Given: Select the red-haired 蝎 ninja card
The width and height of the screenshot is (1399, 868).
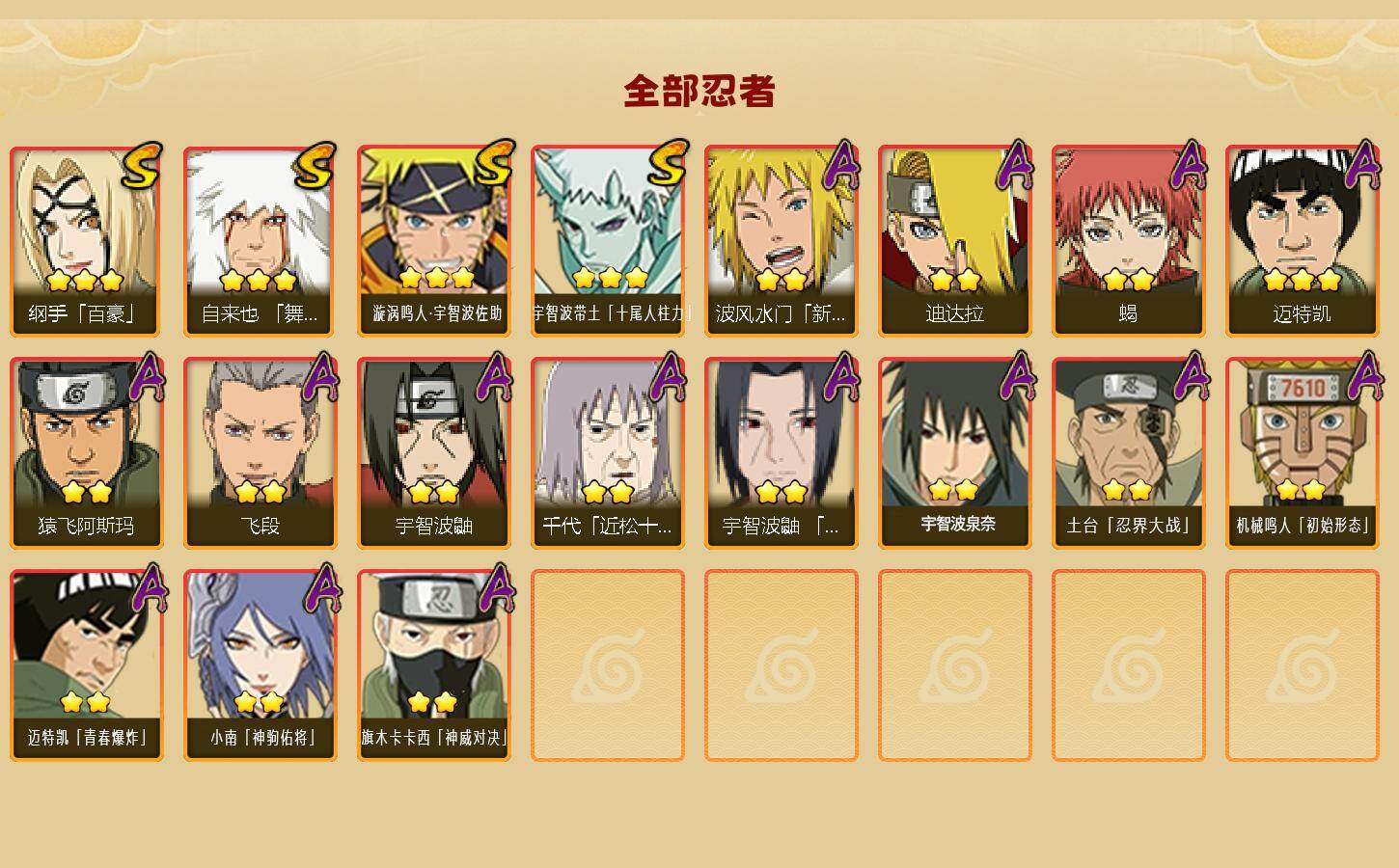Looking at the screenshot, I should [1129, 241].
